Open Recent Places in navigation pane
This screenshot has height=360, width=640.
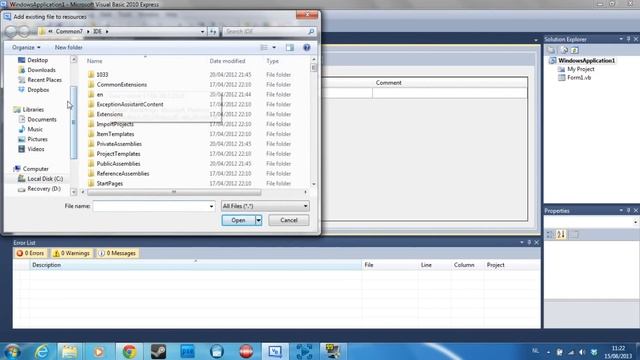44,80
